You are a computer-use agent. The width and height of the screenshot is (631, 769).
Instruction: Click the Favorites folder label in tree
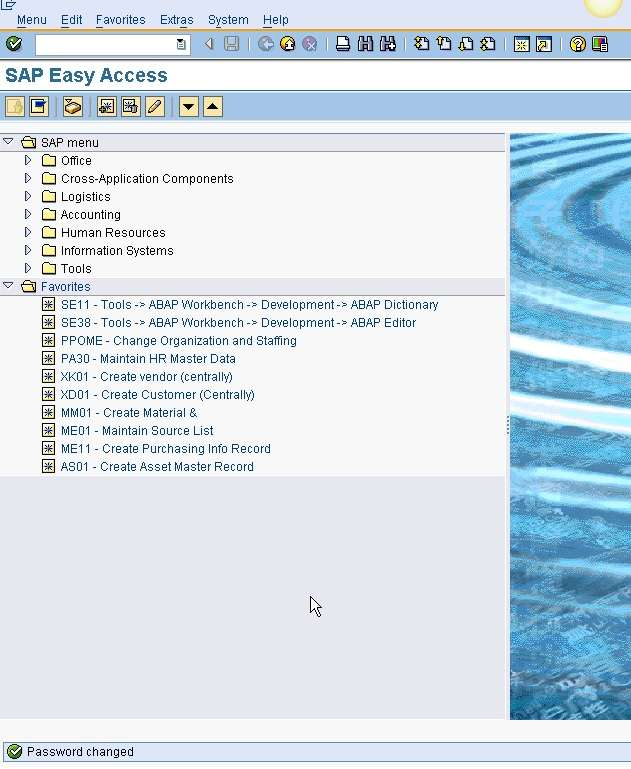click(66, 286)
